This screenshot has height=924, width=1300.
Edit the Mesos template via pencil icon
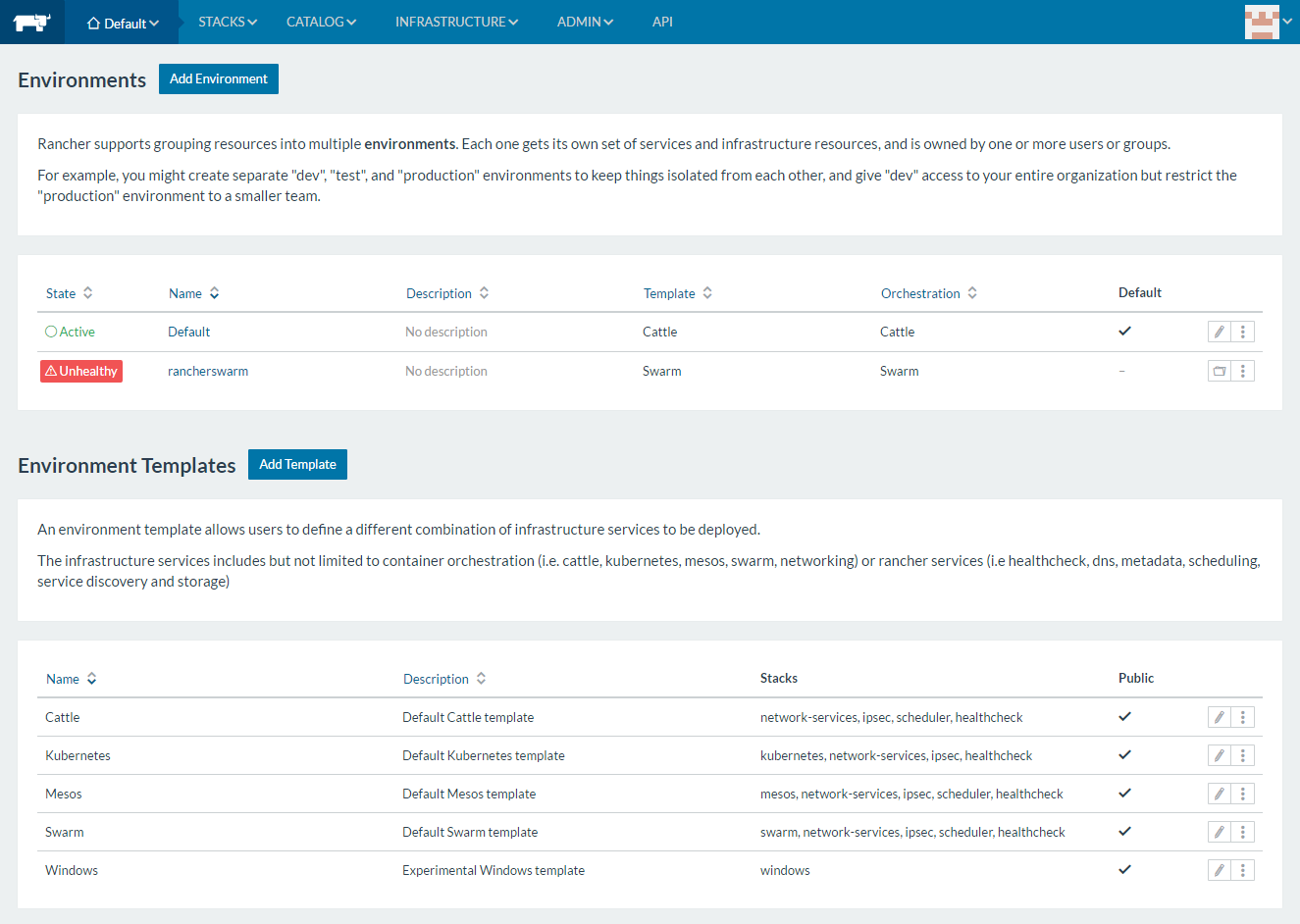pyautogui.click(x=1219, y=794)
